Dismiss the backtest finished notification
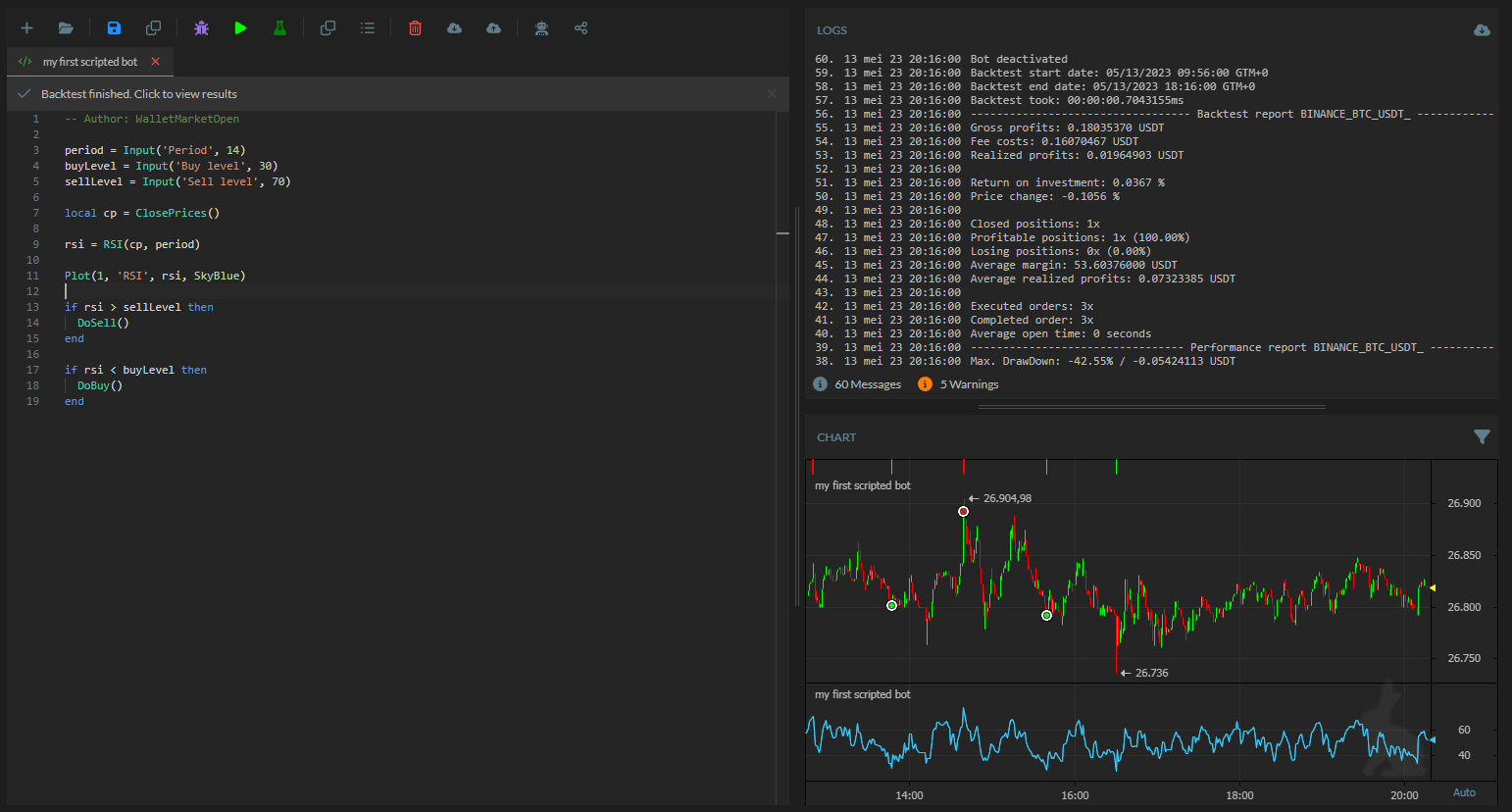The width and height of the screenshot is (1512, 812). pos(772,93)
